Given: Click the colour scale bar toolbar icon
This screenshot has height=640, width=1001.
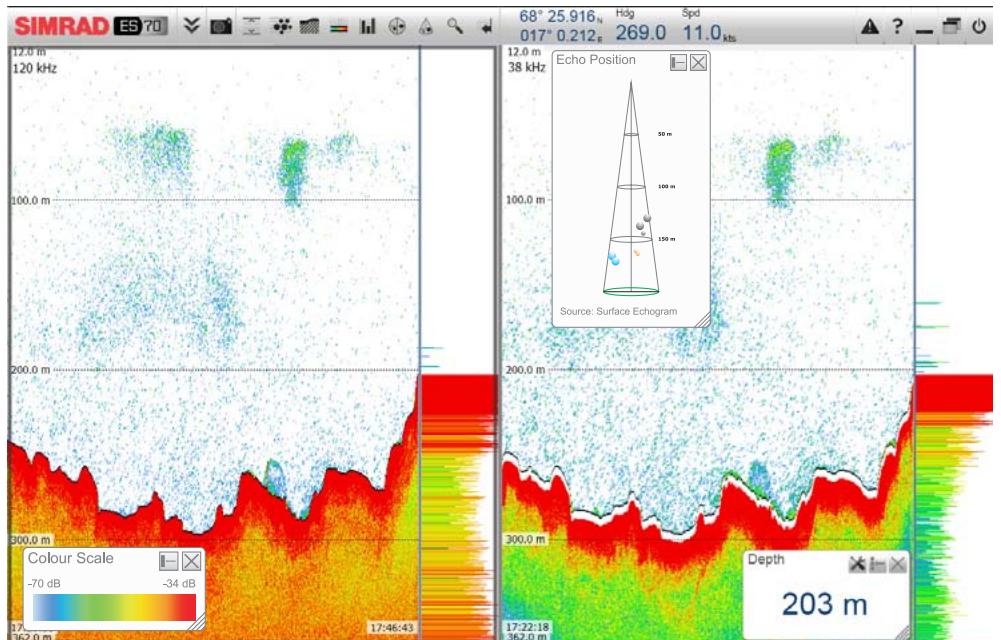Looking at the screenshot, I should click(x=338, y=24).
